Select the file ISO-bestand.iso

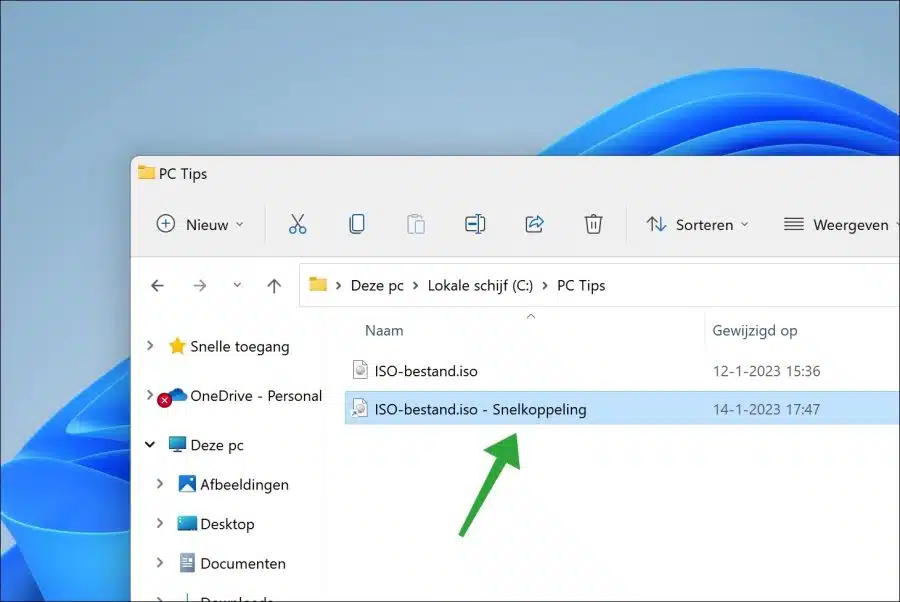[x=426, y=371]
